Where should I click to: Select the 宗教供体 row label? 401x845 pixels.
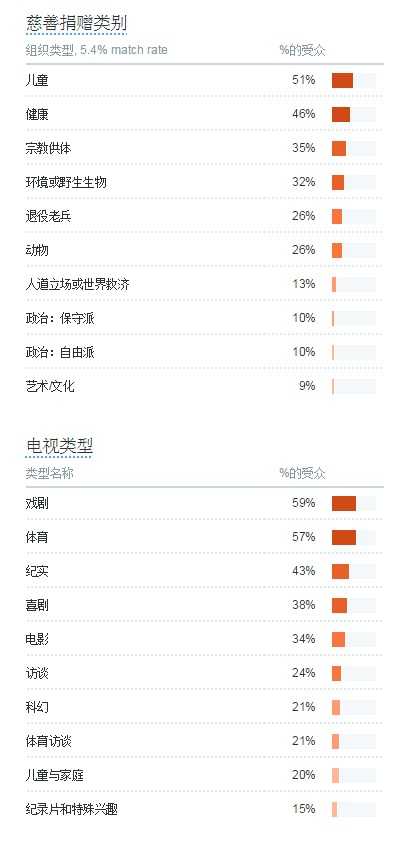click(x=48, y=148)
